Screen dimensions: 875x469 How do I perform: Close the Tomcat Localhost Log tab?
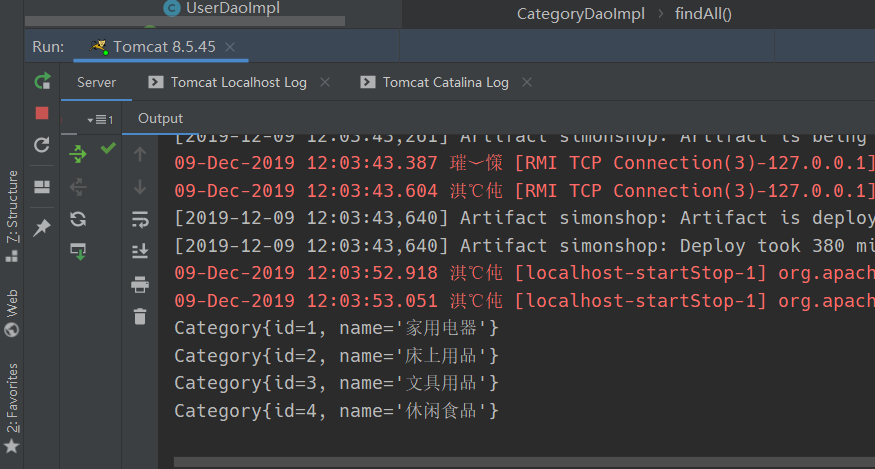tap(325, 82)
